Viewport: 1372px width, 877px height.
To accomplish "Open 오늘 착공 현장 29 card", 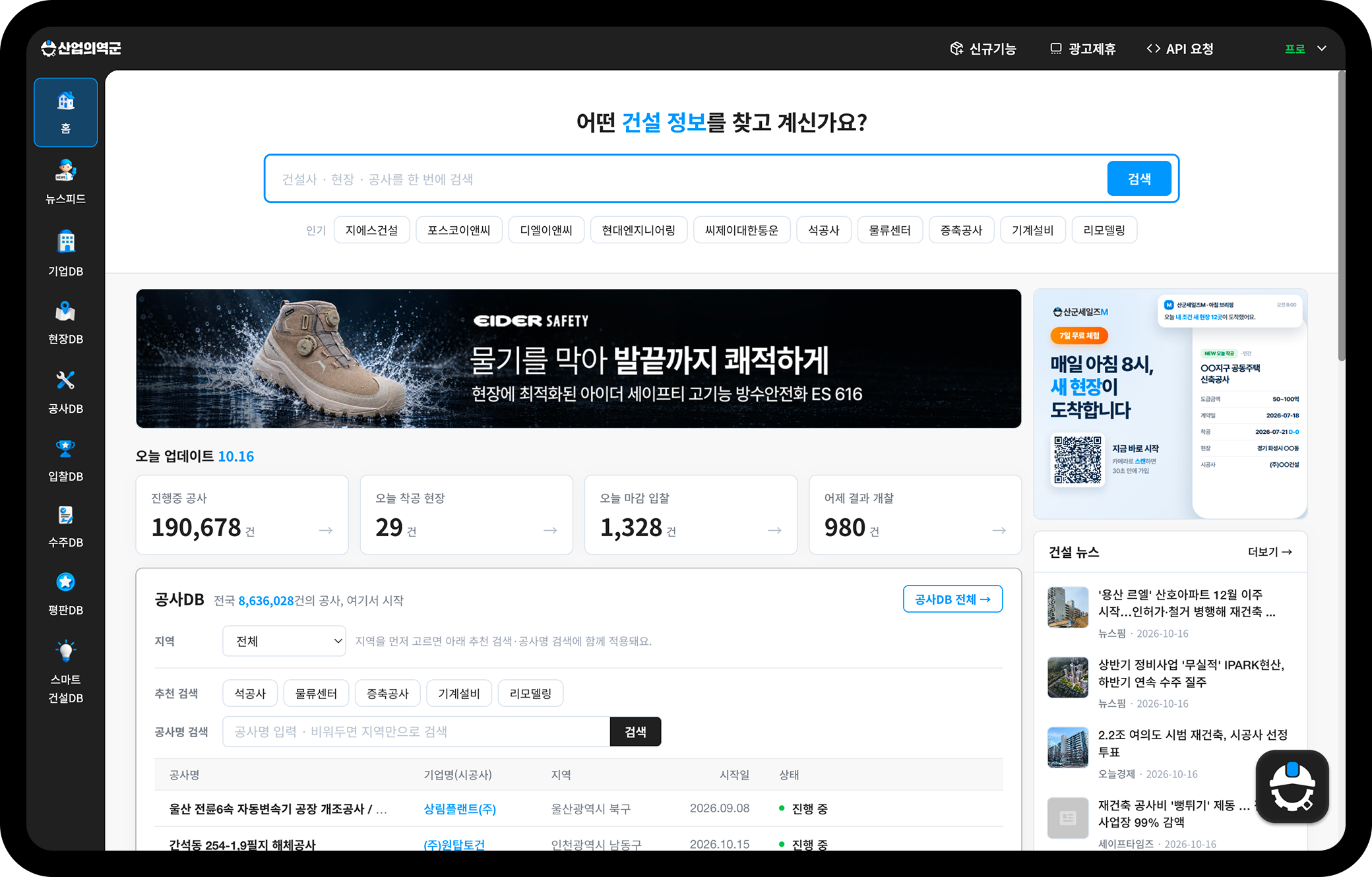I will coord(466,514).
